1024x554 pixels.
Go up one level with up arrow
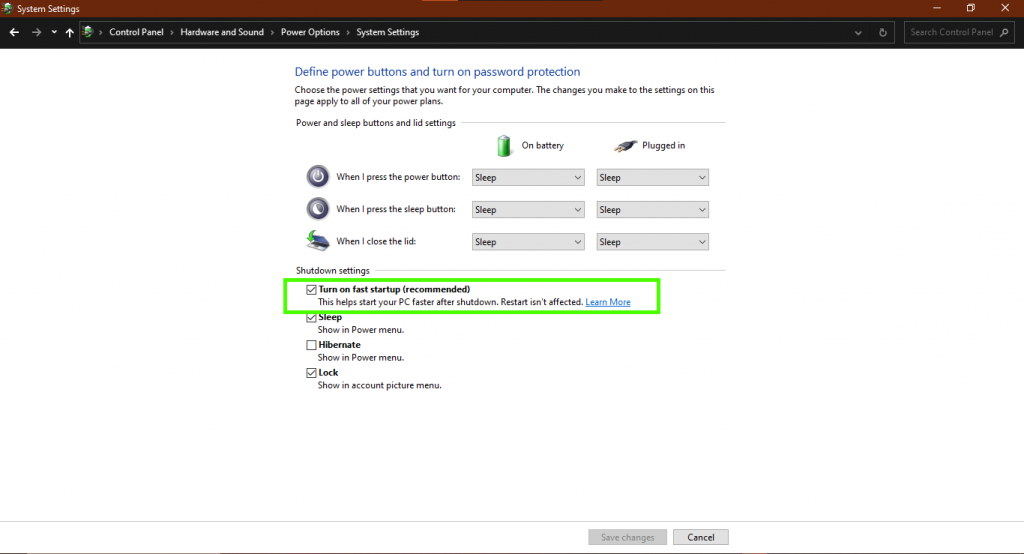click(69, 32)
